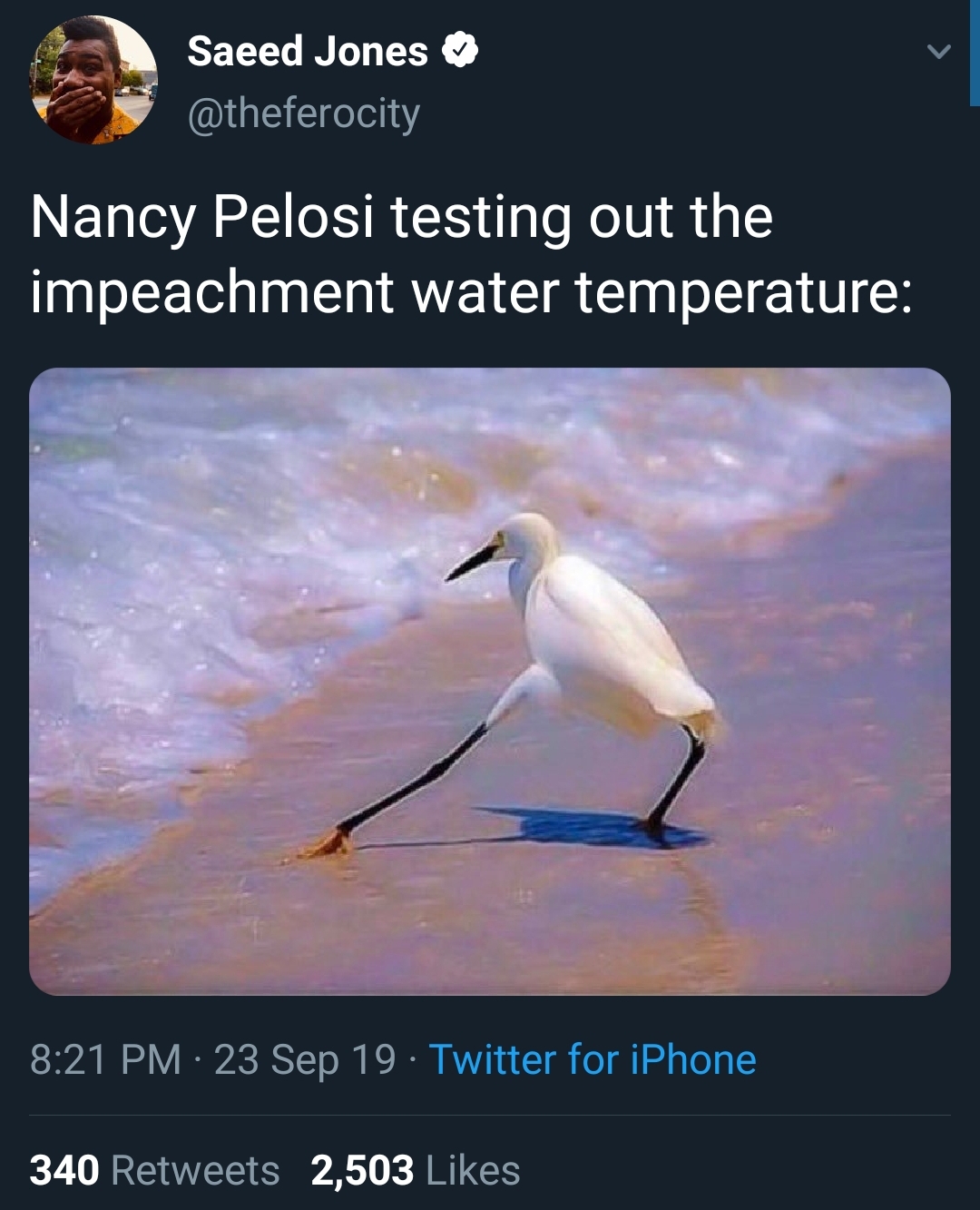Click the blue verified badge

460,51
